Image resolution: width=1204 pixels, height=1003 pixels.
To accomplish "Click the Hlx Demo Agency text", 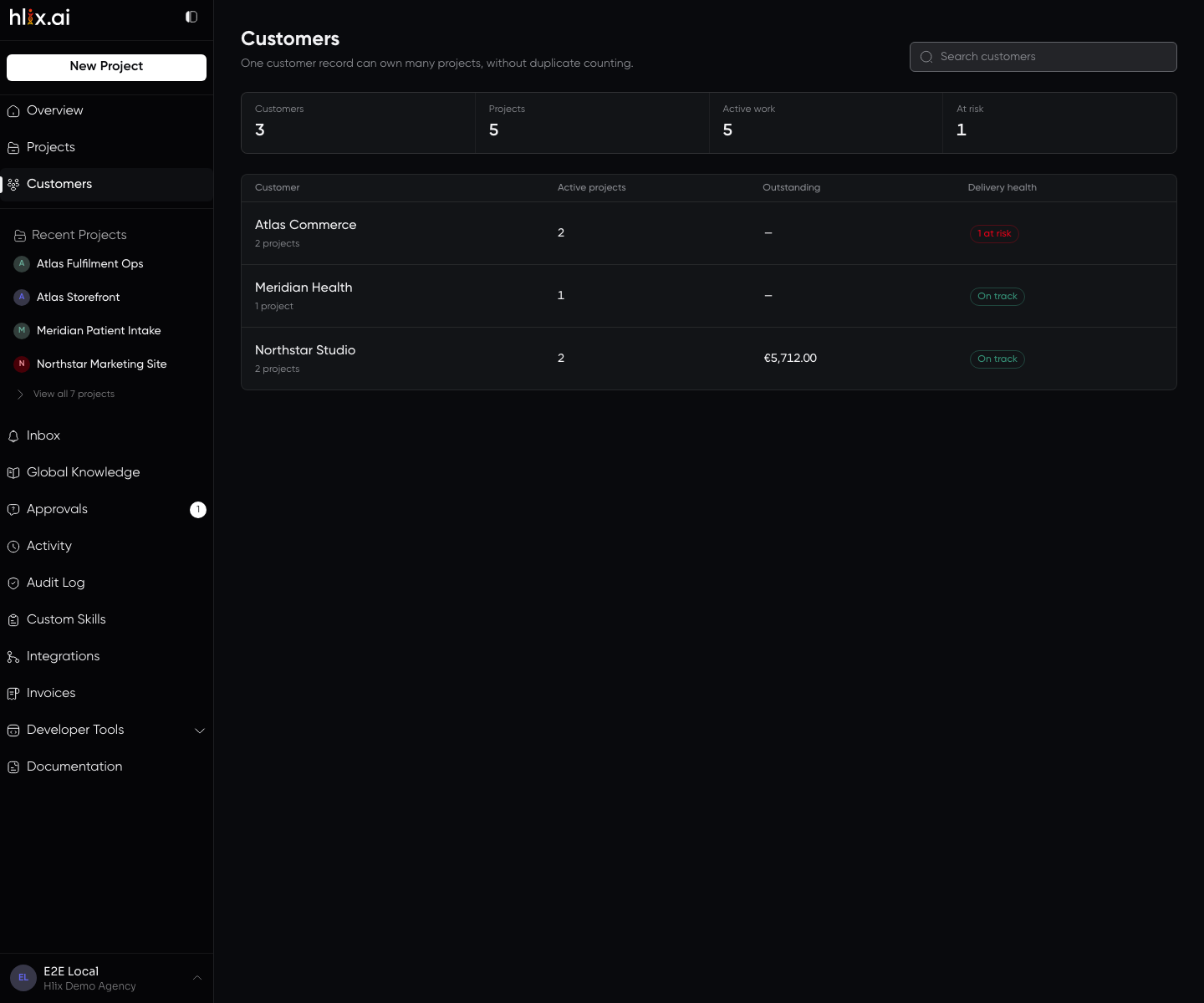I will coord(89,986).
